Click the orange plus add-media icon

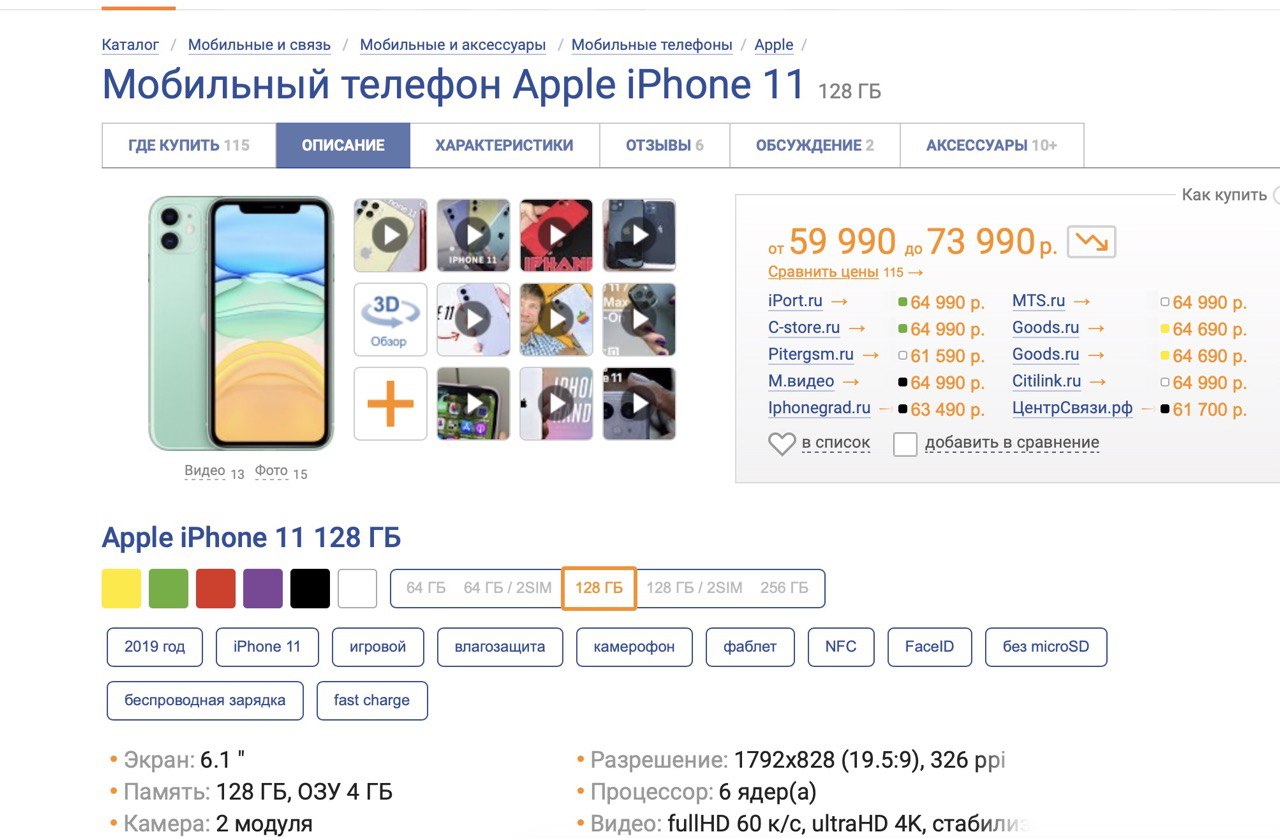[390, 404]
